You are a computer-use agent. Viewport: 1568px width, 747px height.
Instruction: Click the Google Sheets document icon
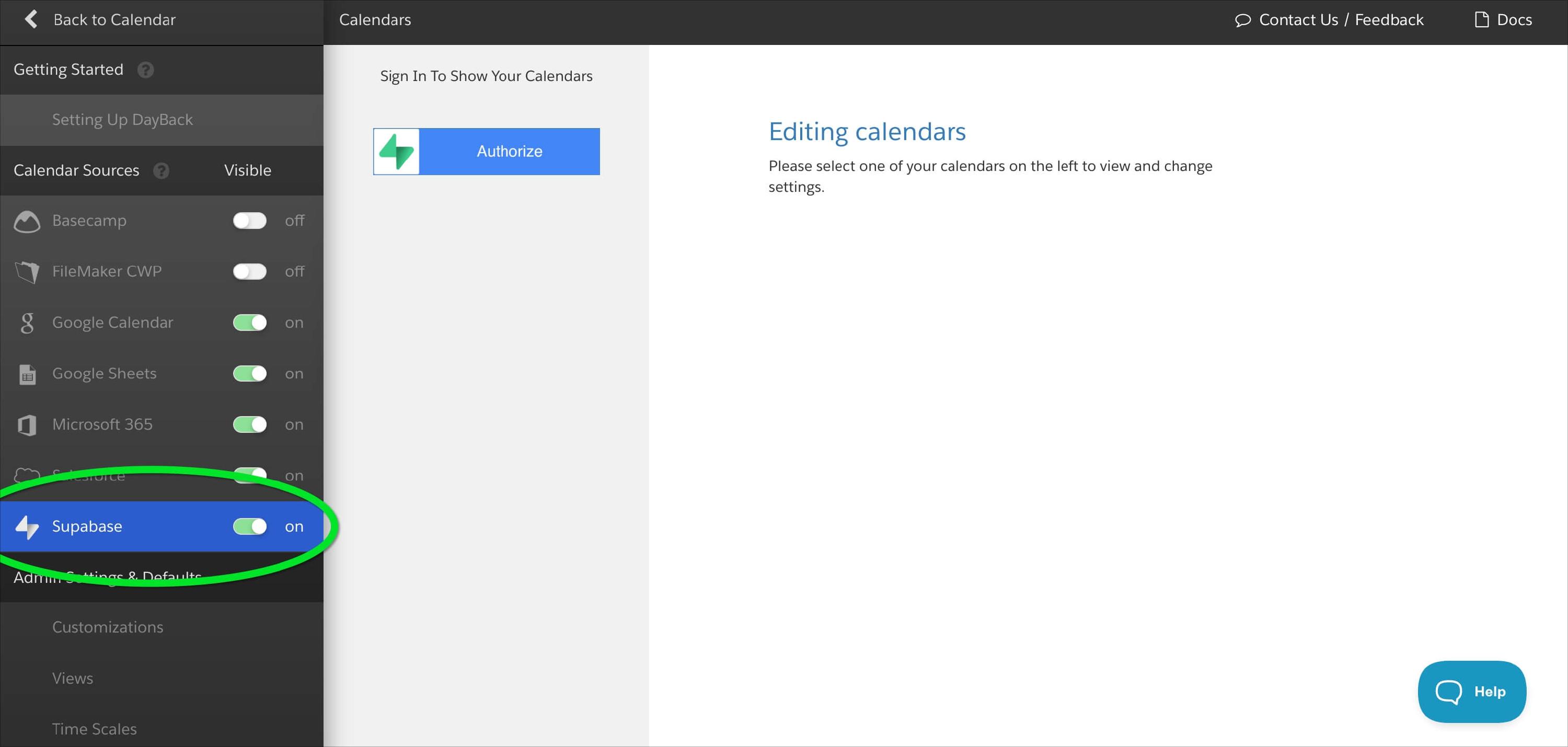pyautogui.click(x=27, y=374)
